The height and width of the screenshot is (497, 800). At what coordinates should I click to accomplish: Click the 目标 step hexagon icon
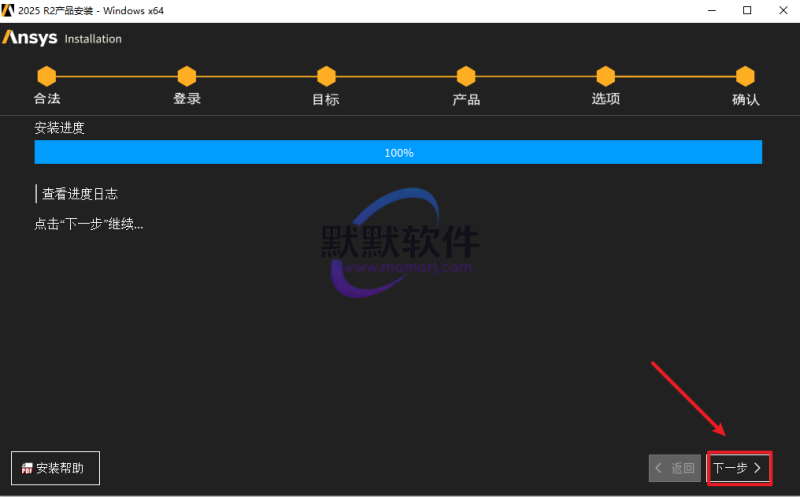tap(325, 76)
